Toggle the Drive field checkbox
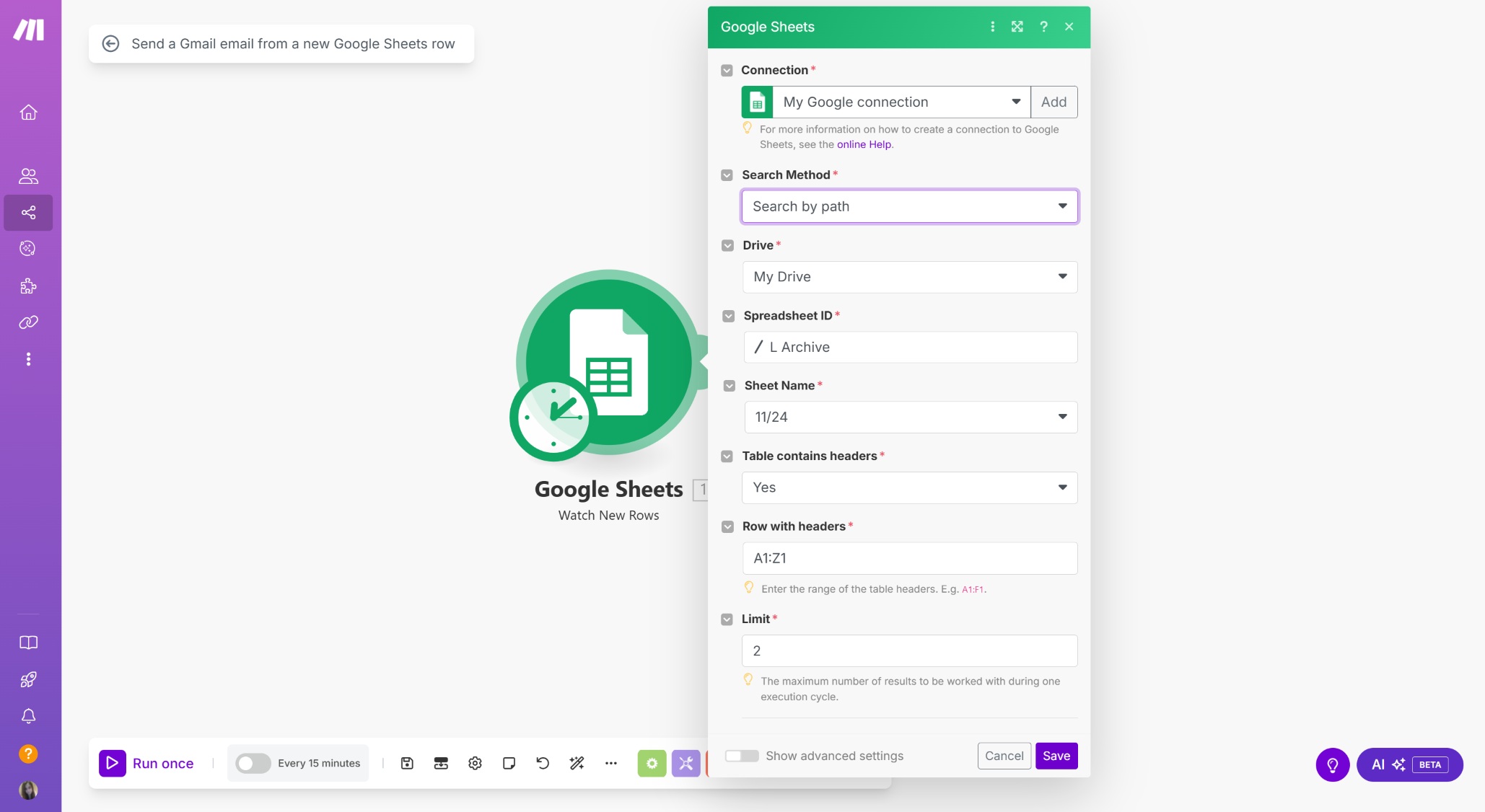 [727, 245]
